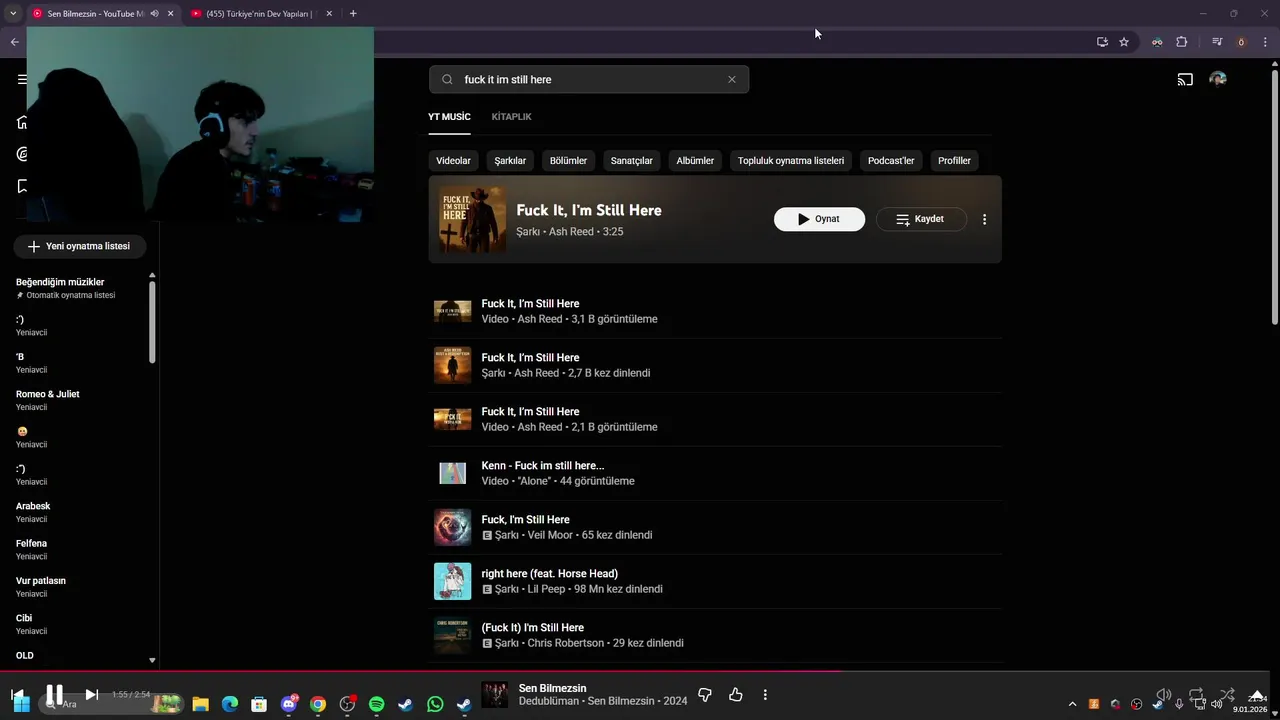Open Chrome three-dot menu
Image resolution: width=1280 pixels, height=720 pixels.
(1265, 42)
